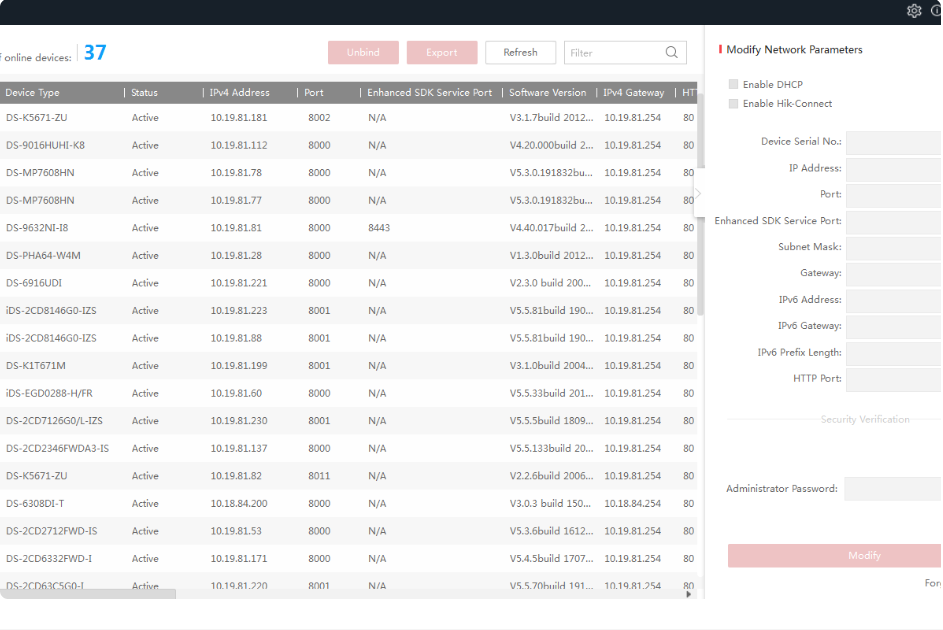Click the Status column header
Image resolution: width=943 pixels, height=630 pixels.
pos(145,93)
